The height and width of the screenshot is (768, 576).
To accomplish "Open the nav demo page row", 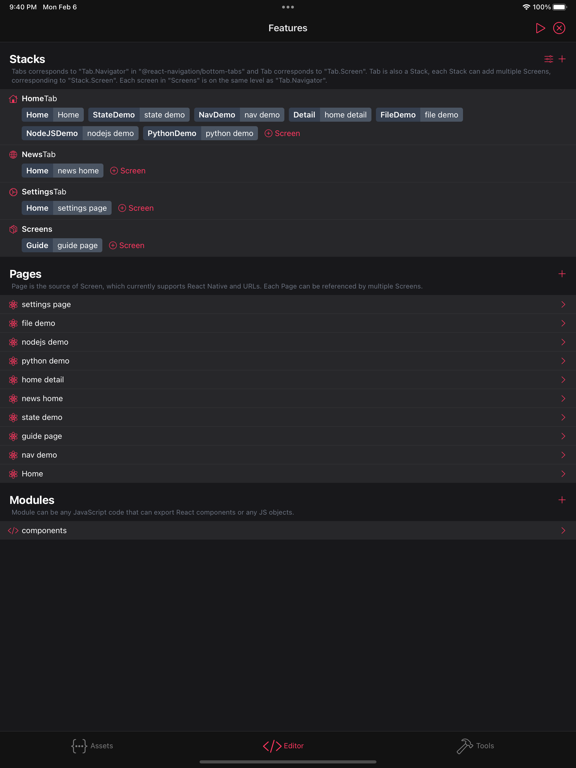I will pos(288,455).
